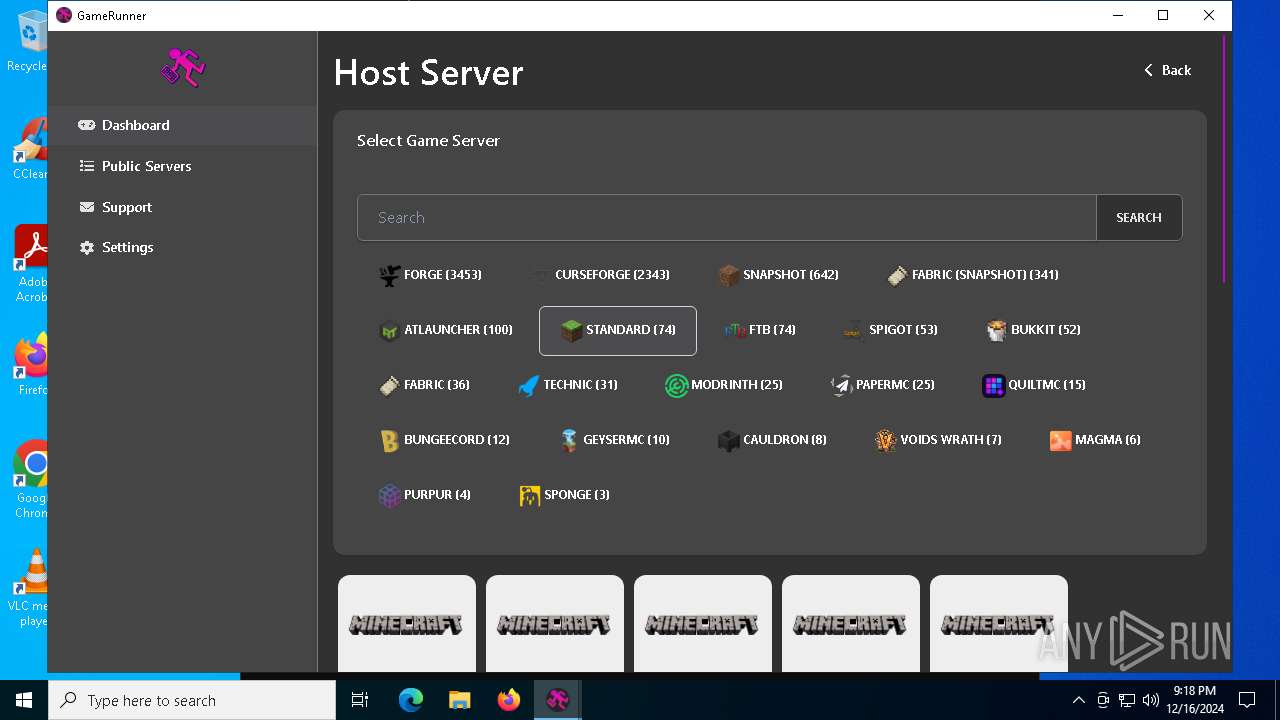
Task: Click the Spigot icon
Action: click(x=853, y=330)
